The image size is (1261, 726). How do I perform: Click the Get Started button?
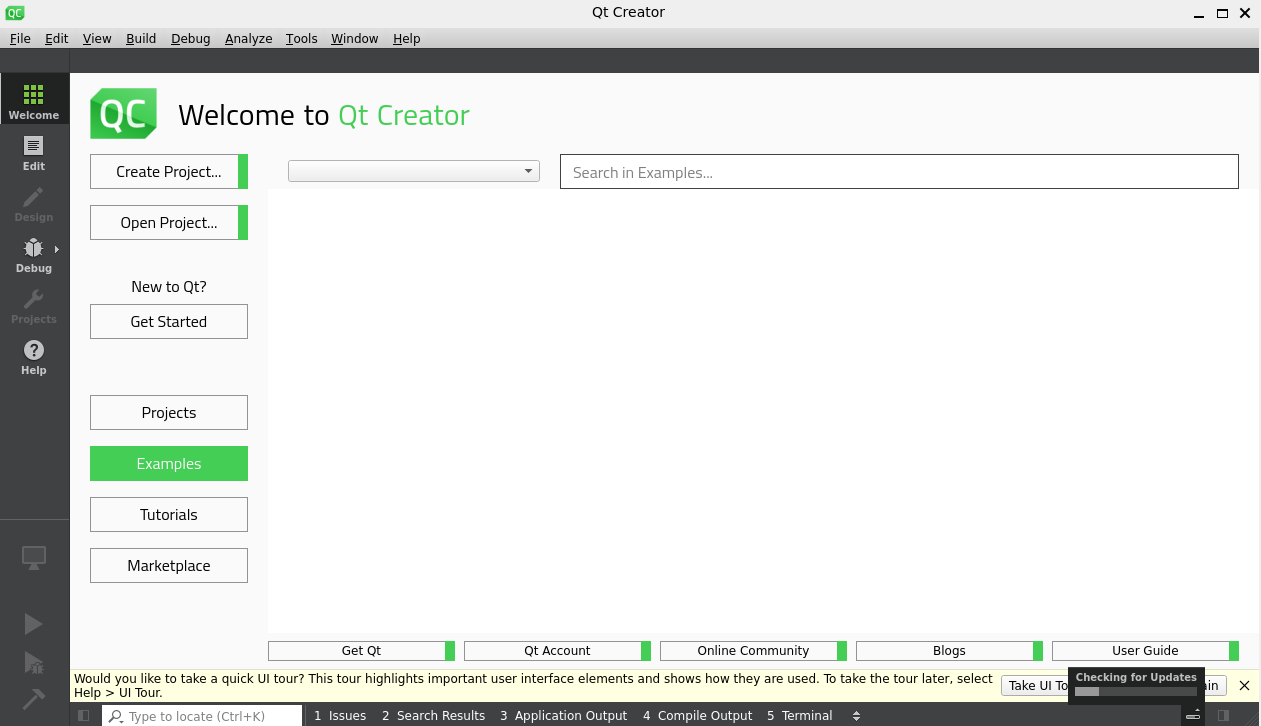pos(169,322)
